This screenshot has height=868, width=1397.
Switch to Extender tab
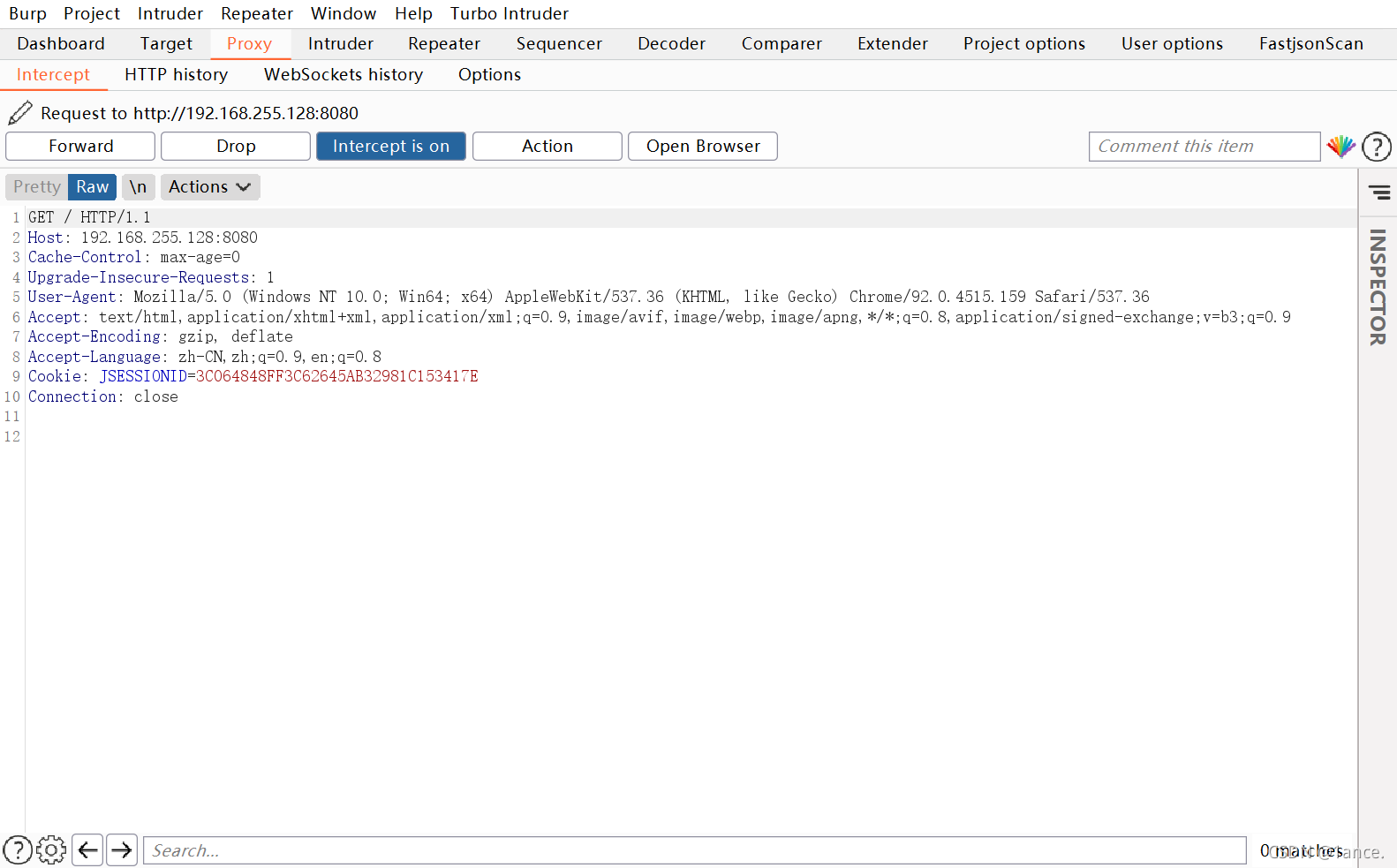[x=893, y=44]
